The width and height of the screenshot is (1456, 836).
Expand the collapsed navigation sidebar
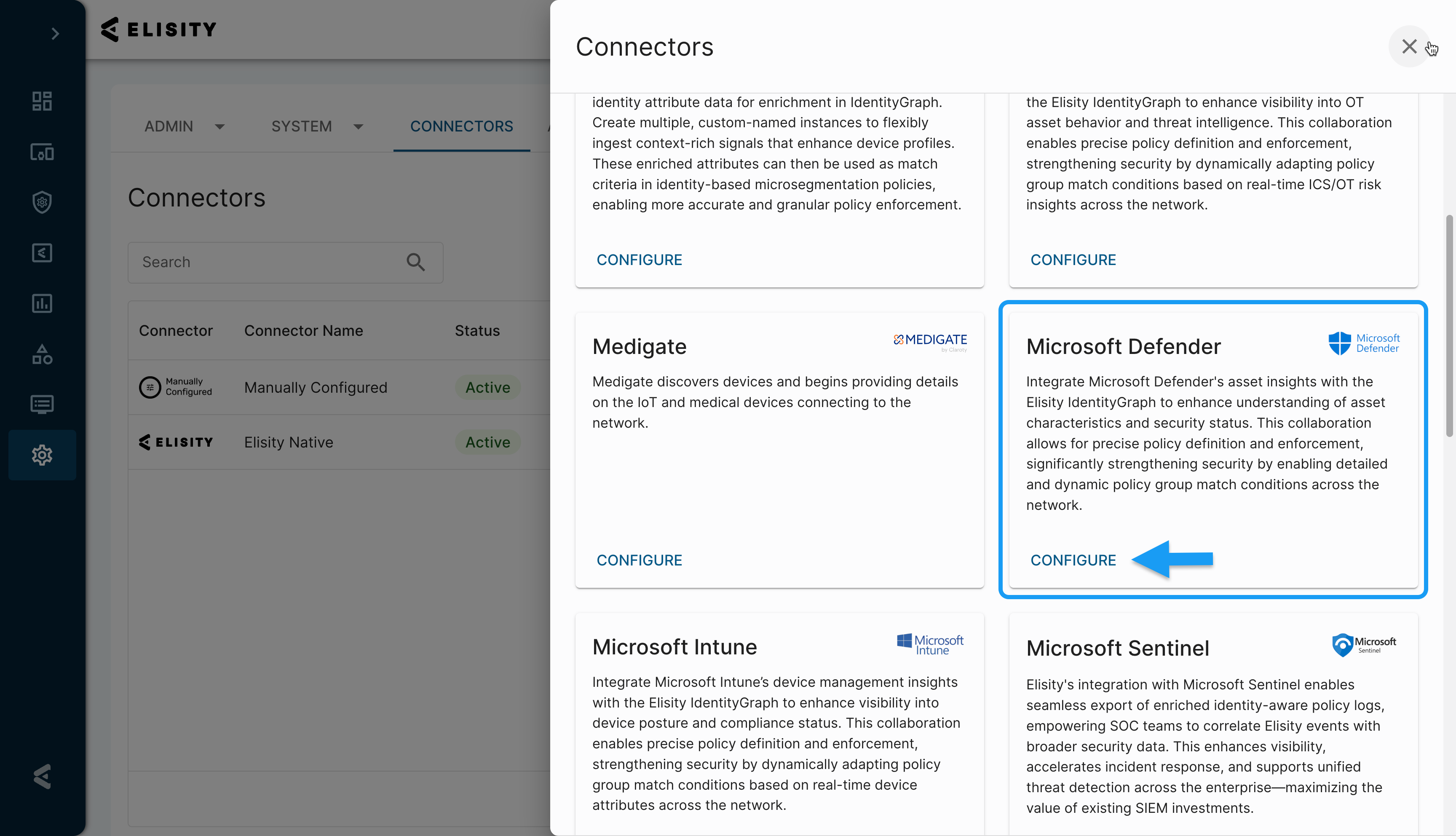tap(55, 33)
